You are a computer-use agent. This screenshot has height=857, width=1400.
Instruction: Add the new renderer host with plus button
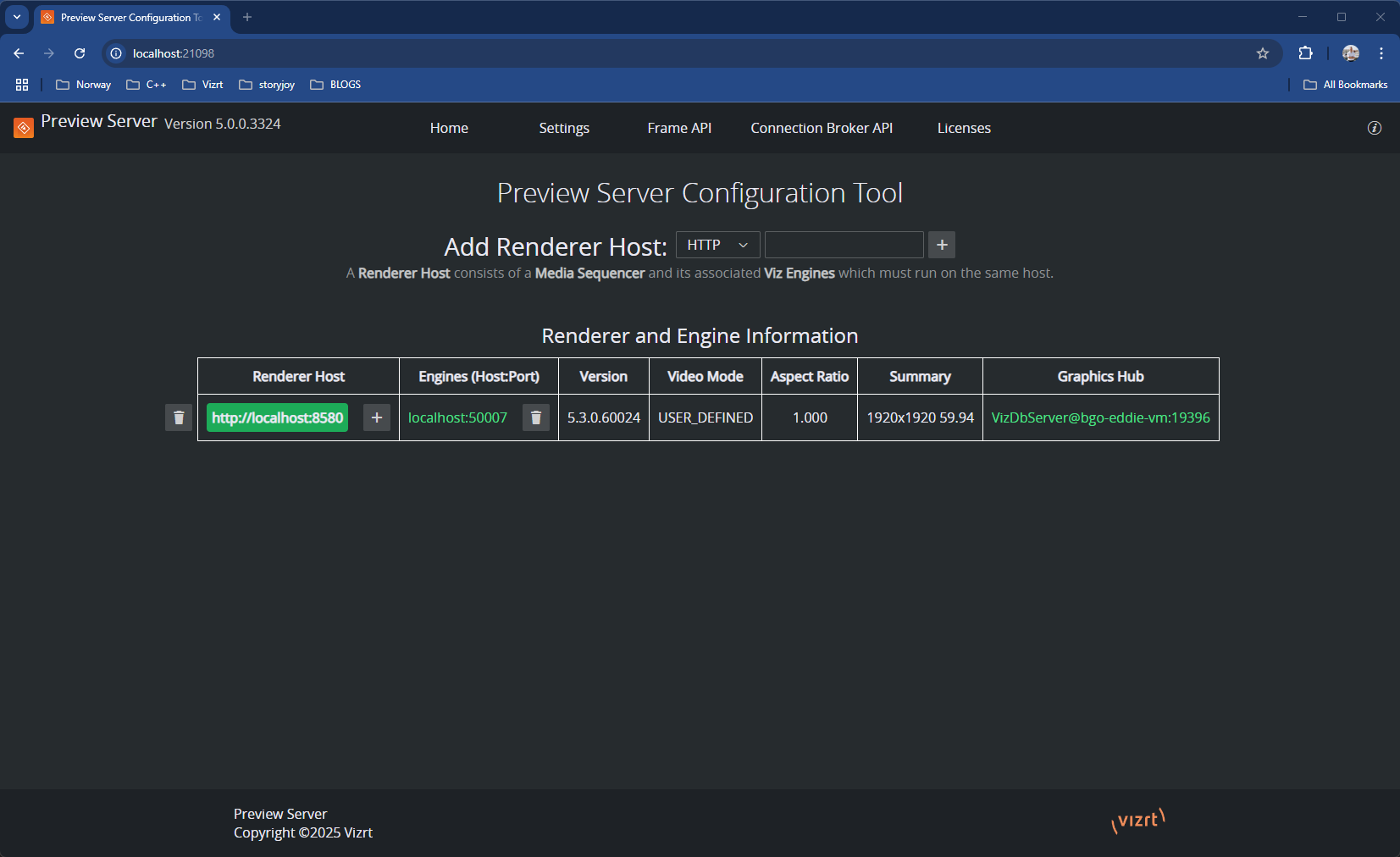[942, 245]
